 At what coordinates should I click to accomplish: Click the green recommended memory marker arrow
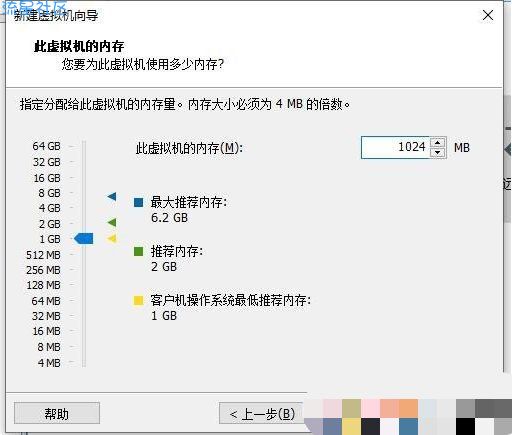(x=112, y=222)
